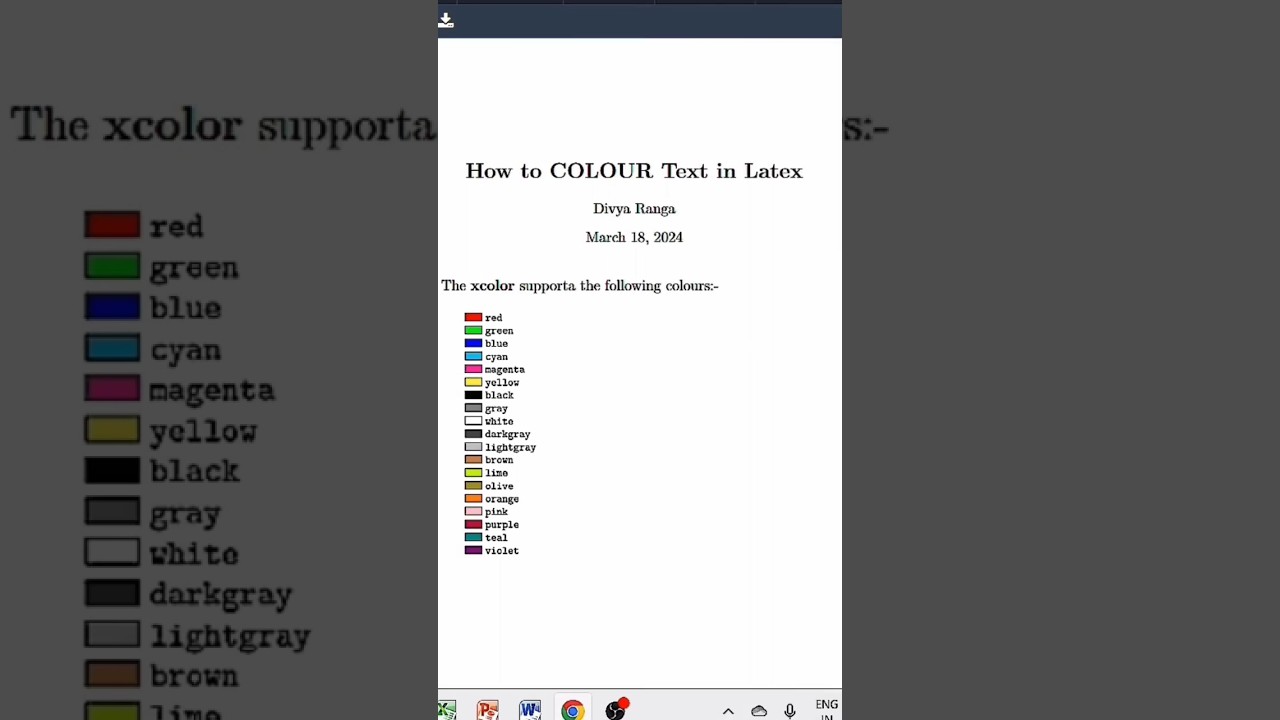This screenshot has width=1280, height=720.
Task: Click the yellow colour swatch
Action: [x=473, y=382]
